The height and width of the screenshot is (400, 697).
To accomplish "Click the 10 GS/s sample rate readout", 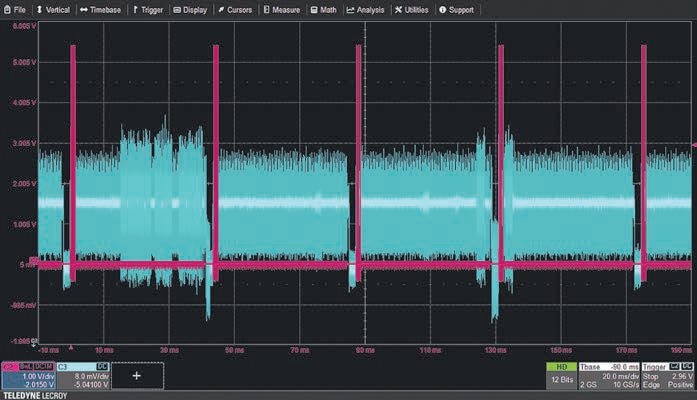I will tap(626, 385).
